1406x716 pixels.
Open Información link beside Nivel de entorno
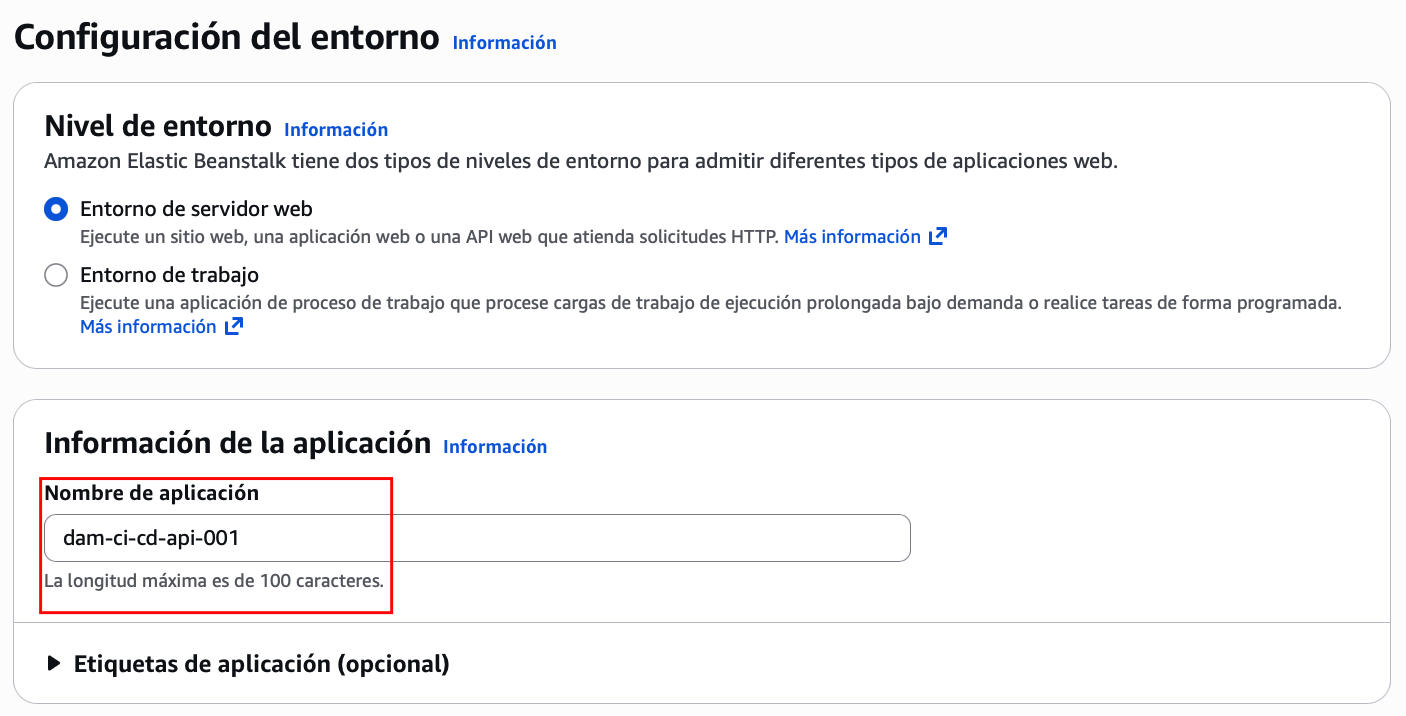(336, 130)
